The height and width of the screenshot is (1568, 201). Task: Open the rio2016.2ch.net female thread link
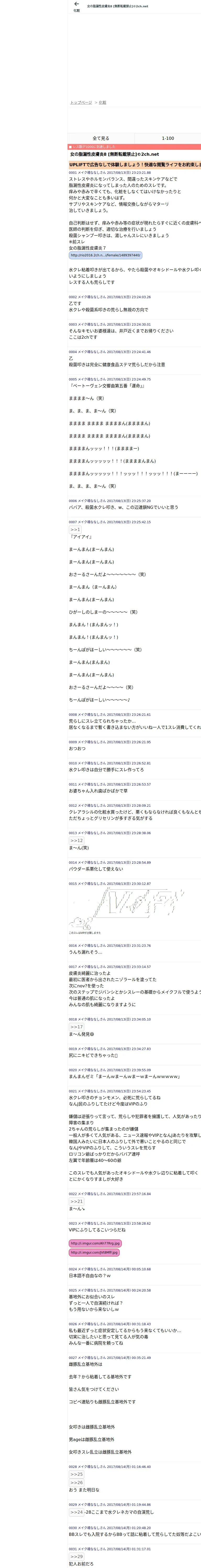click(105, 255)
